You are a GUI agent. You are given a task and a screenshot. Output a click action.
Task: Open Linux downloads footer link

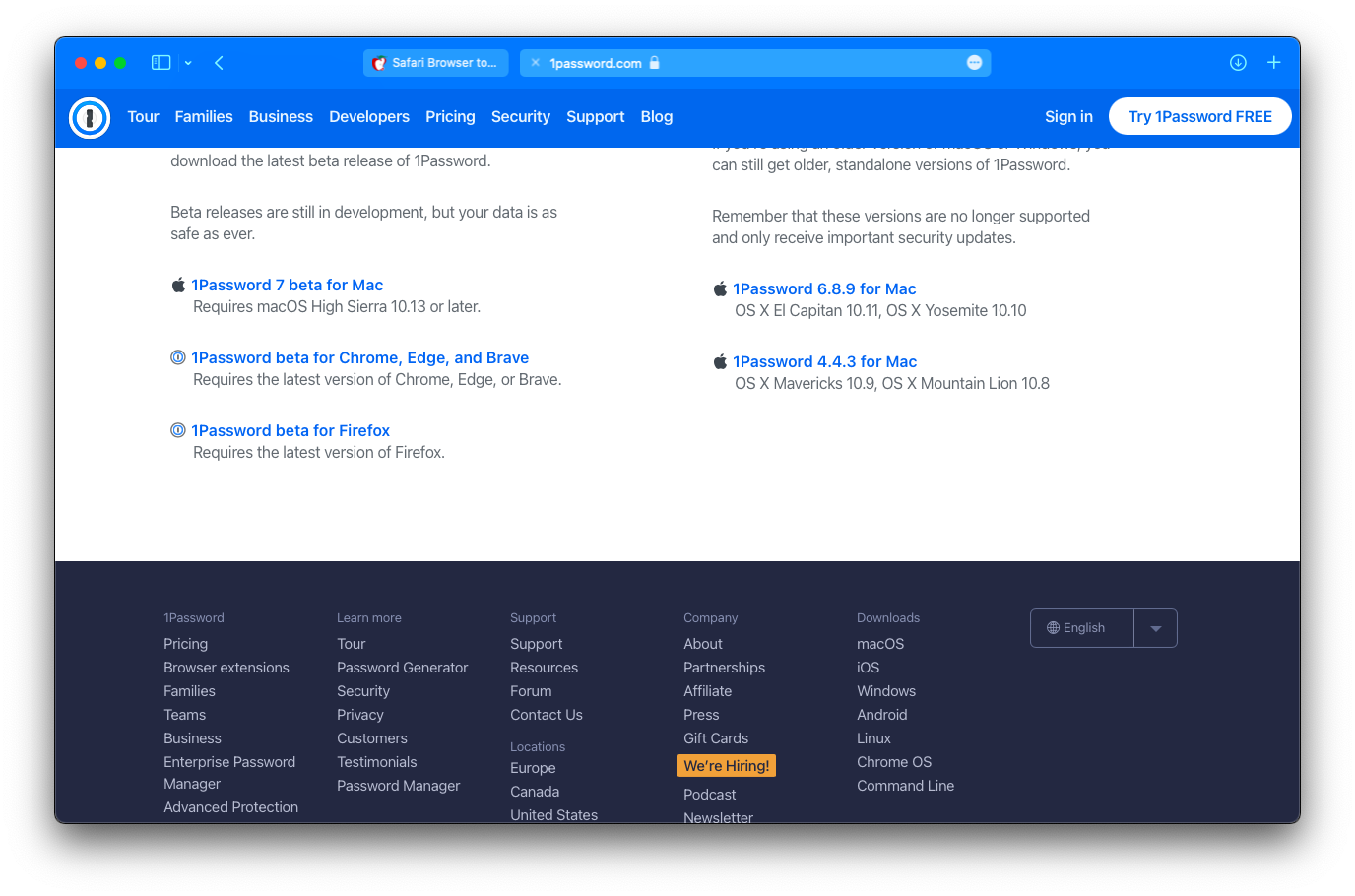click(874, 738)
